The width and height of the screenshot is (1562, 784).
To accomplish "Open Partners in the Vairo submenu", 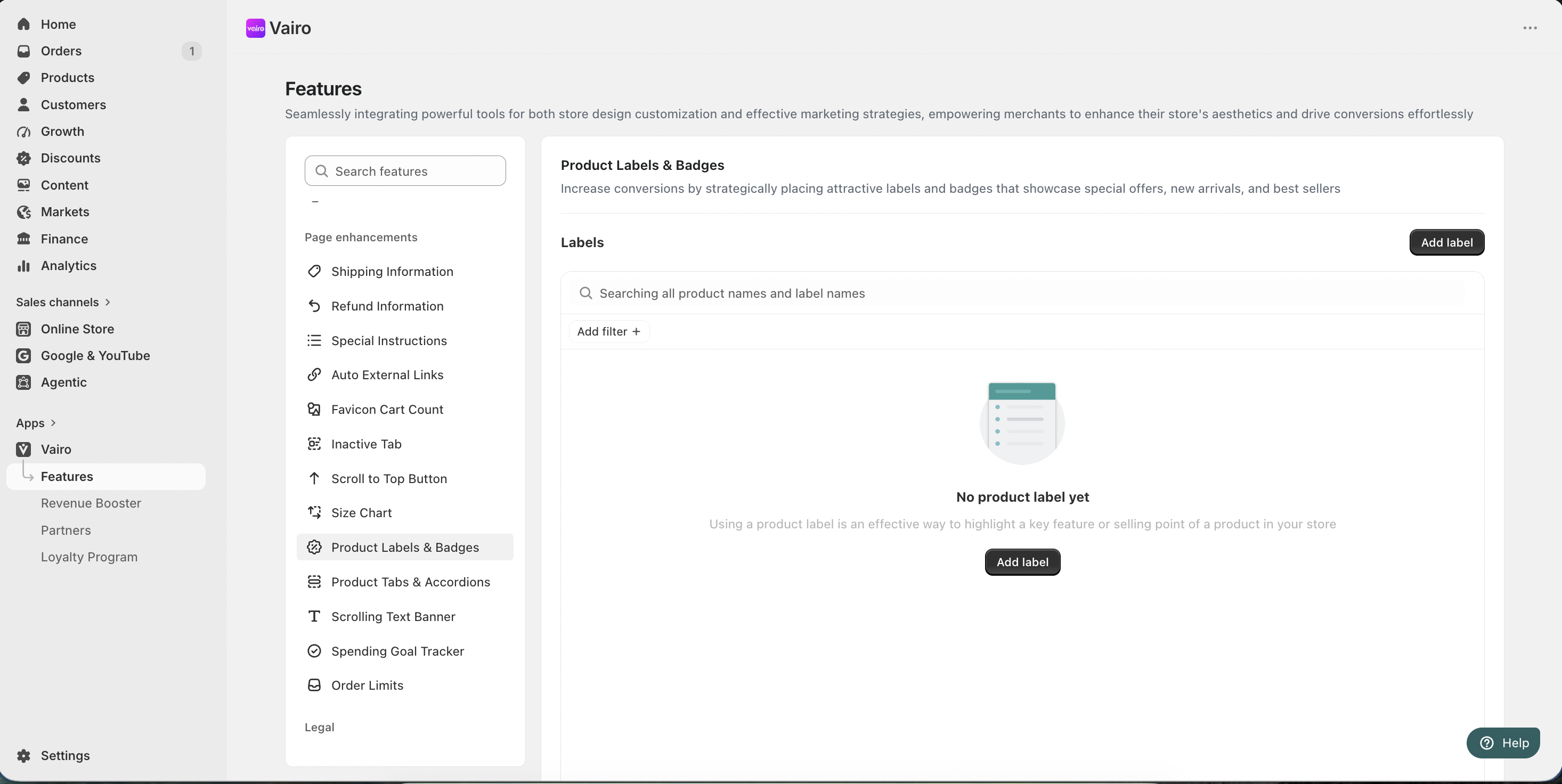I will pos(66,530).
